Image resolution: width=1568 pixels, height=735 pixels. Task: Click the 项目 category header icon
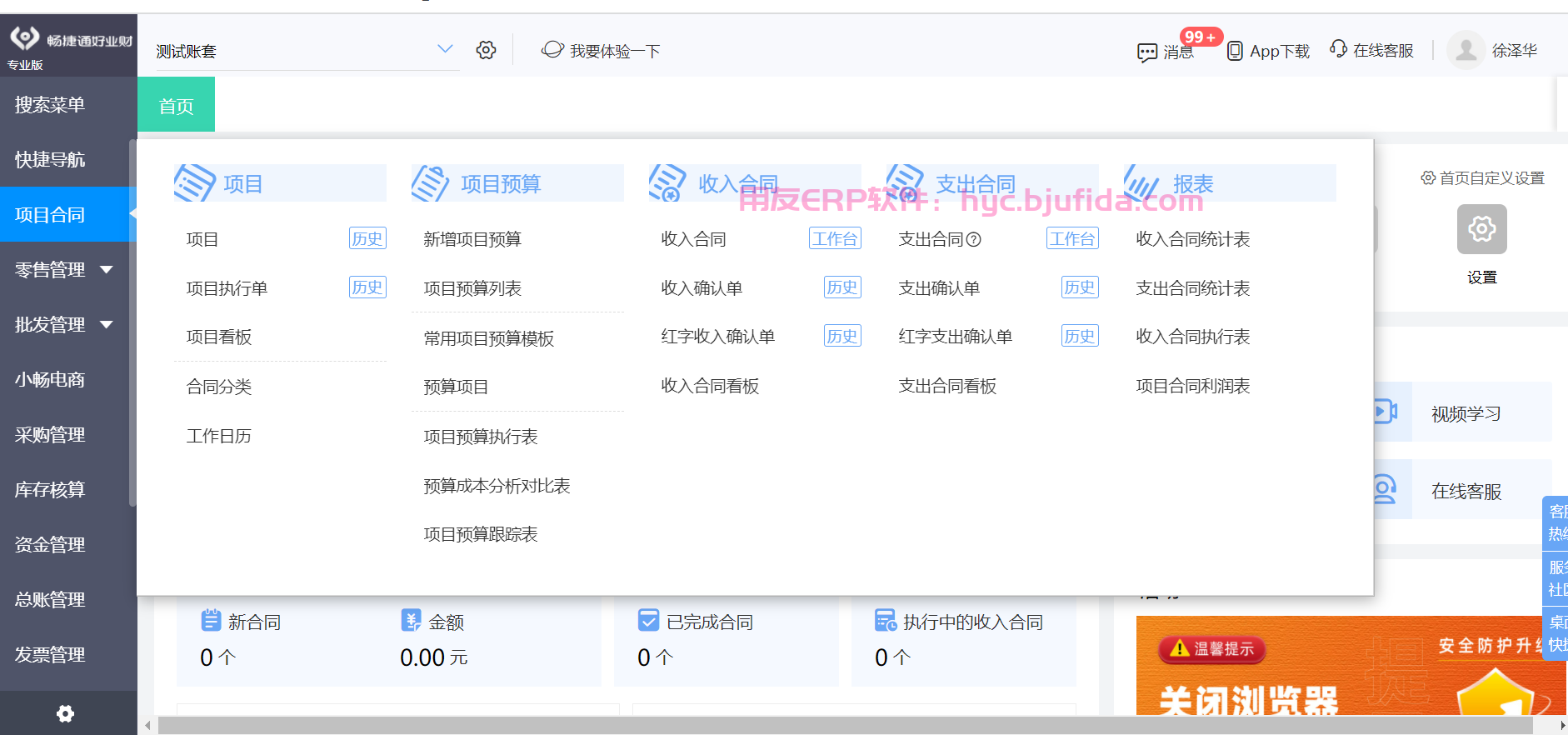195,182
